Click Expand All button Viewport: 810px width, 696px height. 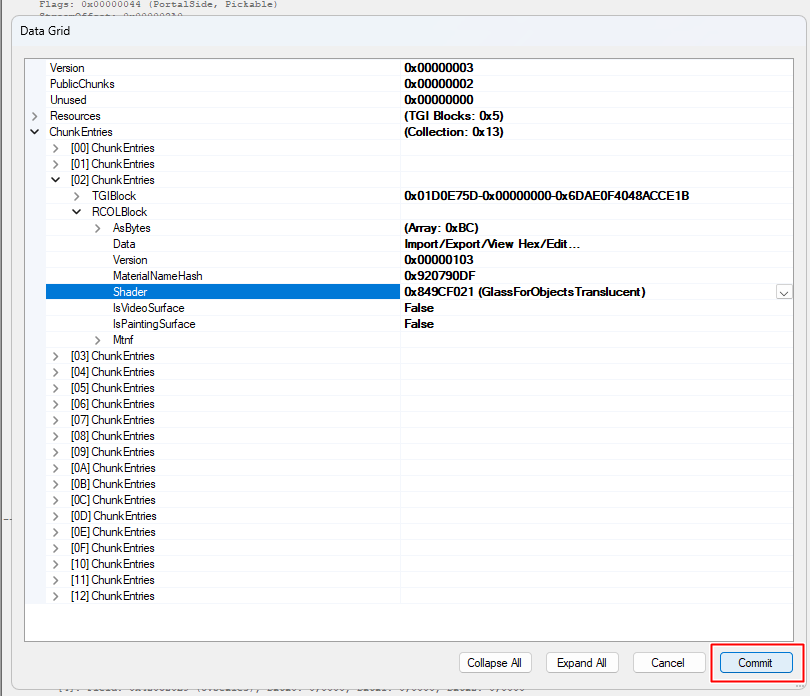582,662
